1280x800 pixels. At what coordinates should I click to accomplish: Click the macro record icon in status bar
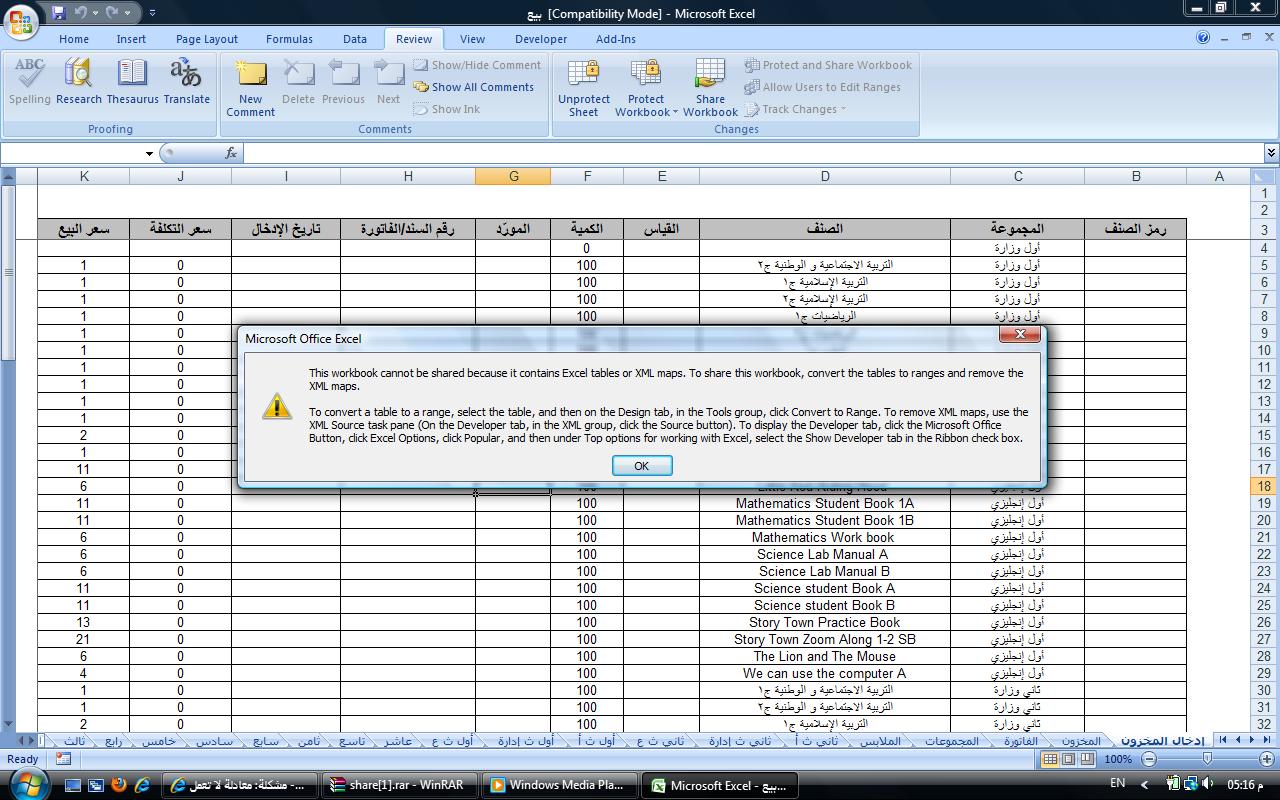pyautogui.click(x=63, y=759)
